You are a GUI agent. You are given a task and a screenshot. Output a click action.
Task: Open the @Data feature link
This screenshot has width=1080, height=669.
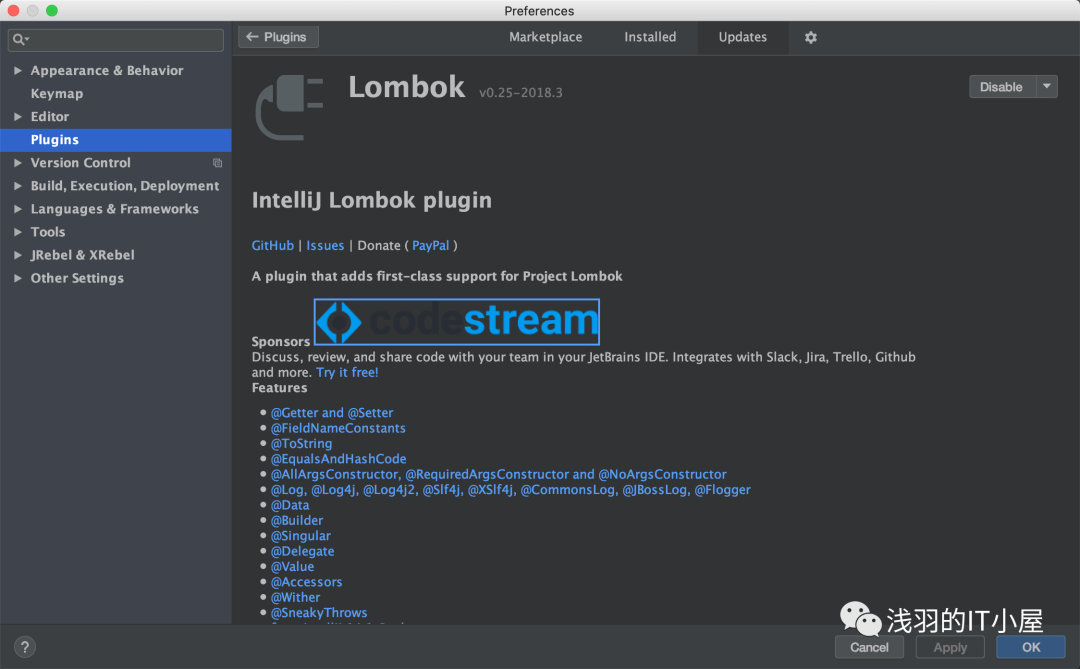(x=290, y=505)
